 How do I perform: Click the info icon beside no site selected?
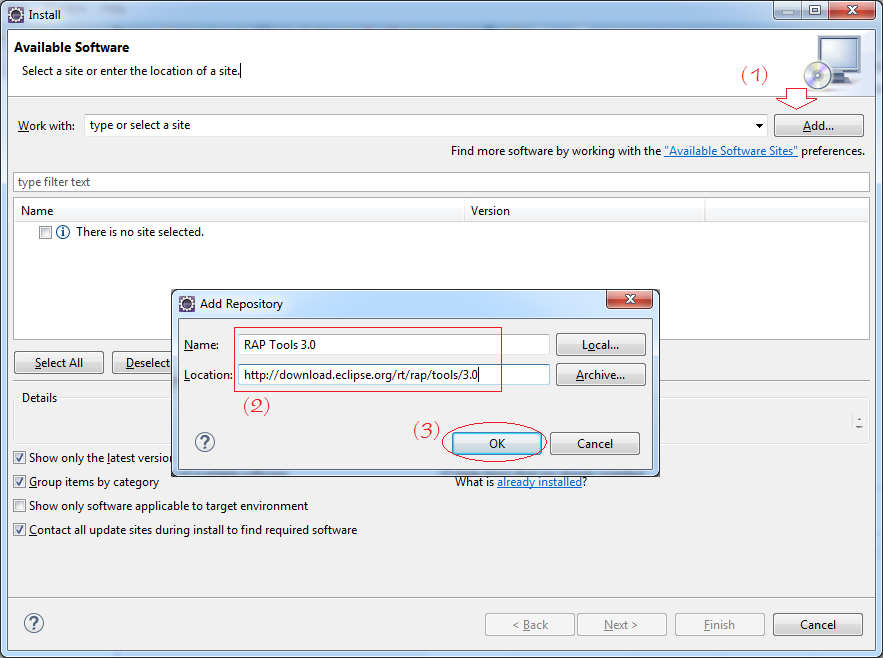point(63,232)
